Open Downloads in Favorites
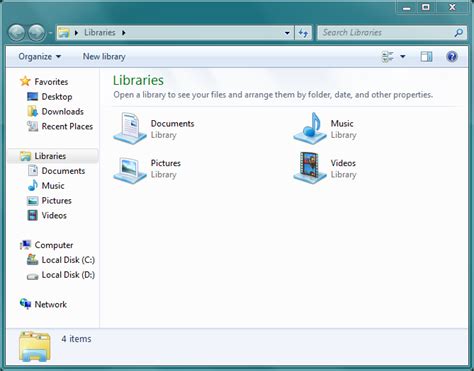Image resolution: width=474 pixels, height=371 pixels. click(63, 111)
